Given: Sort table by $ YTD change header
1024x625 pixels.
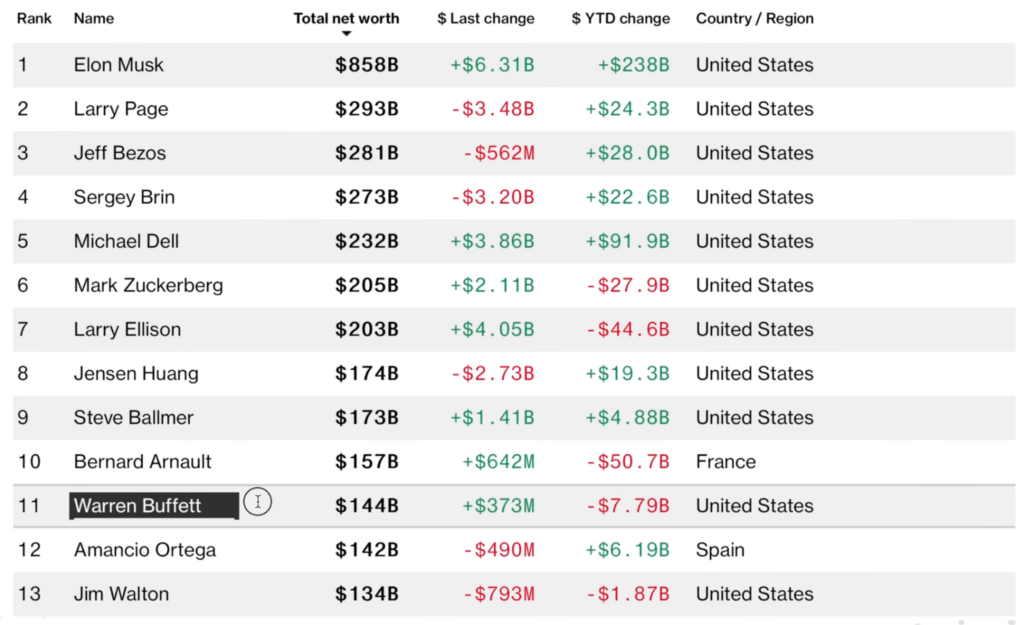Looking at the screenshot, I should pos(620,18).
